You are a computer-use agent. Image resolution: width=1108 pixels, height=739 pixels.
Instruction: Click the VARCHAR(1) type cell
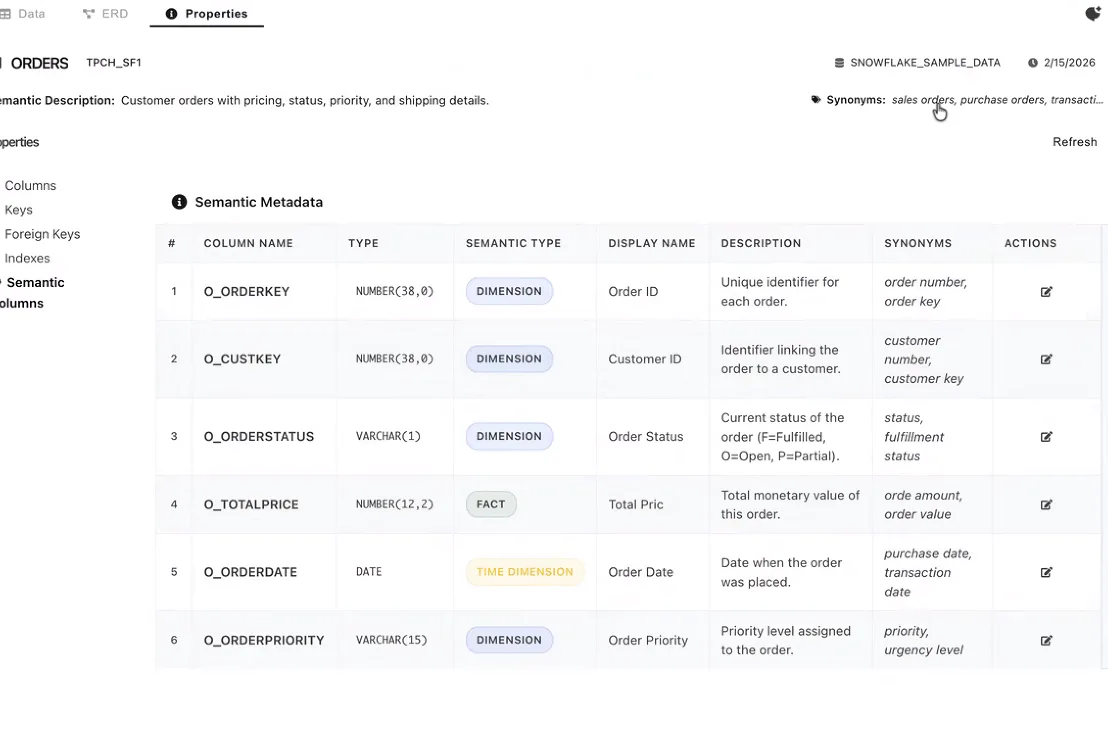[x=388, y=437]
